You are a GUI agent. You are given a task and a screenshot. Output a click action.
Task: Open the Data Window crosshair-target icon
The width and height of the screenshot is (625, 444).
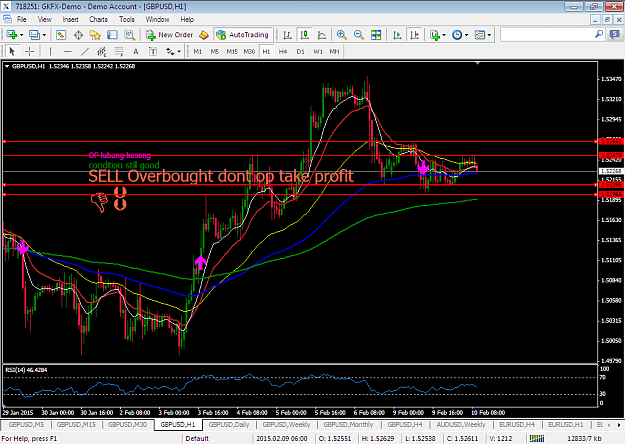(x=78, y=35)
